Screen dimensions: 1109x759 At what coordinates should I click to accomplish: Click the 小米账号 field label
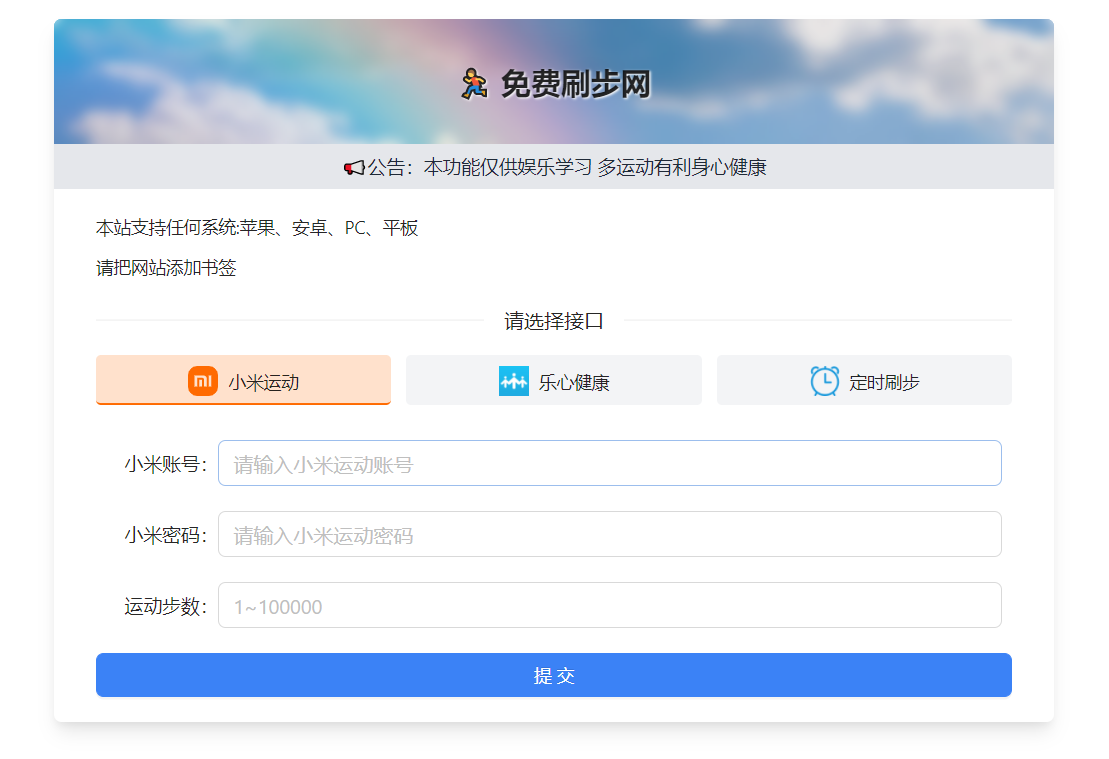(165, 464)
